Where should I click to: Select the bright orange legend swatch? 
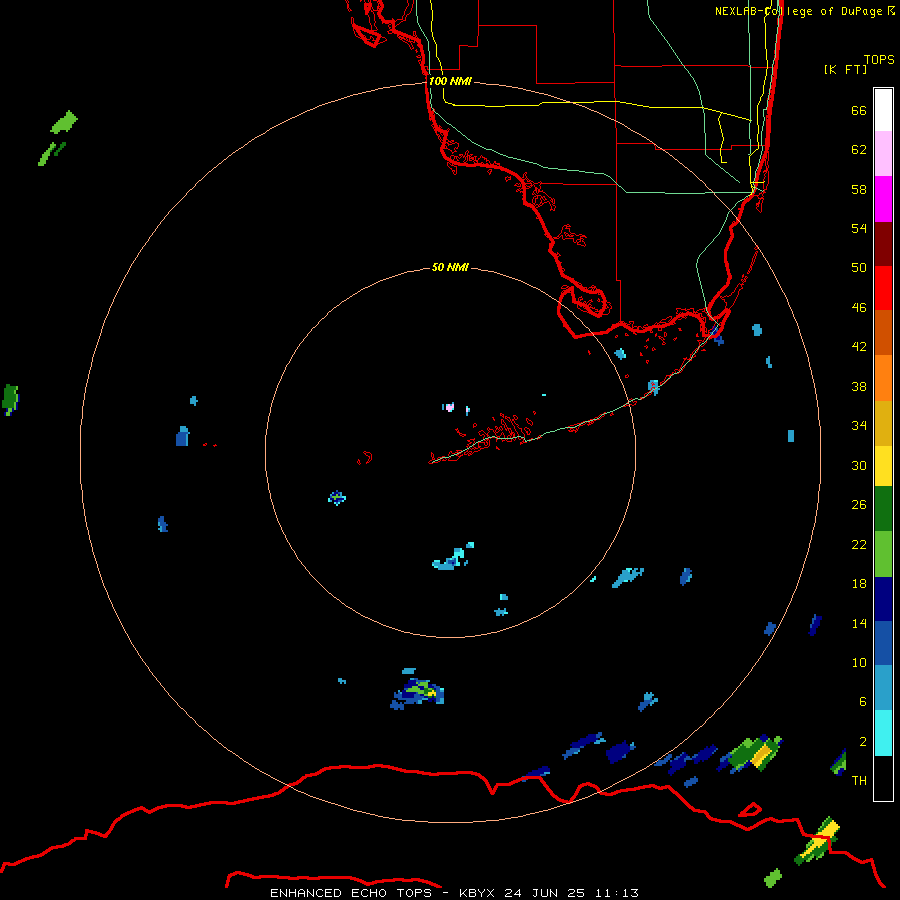[x=883, y=378]
